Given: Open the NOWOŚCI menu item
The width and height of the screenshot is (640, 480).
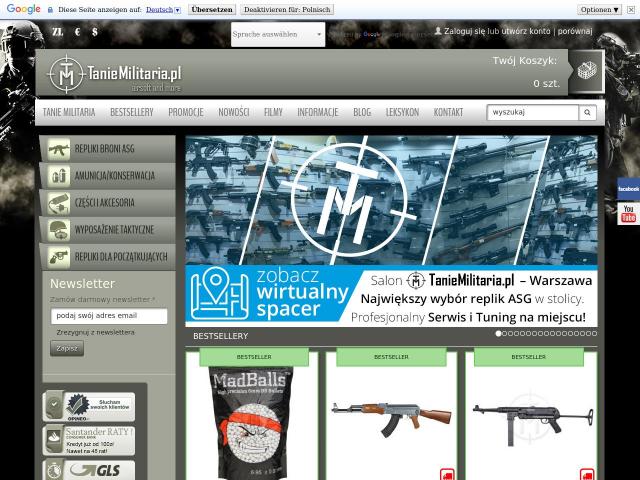Looking at the screenshot, I should tap(234, 112).
